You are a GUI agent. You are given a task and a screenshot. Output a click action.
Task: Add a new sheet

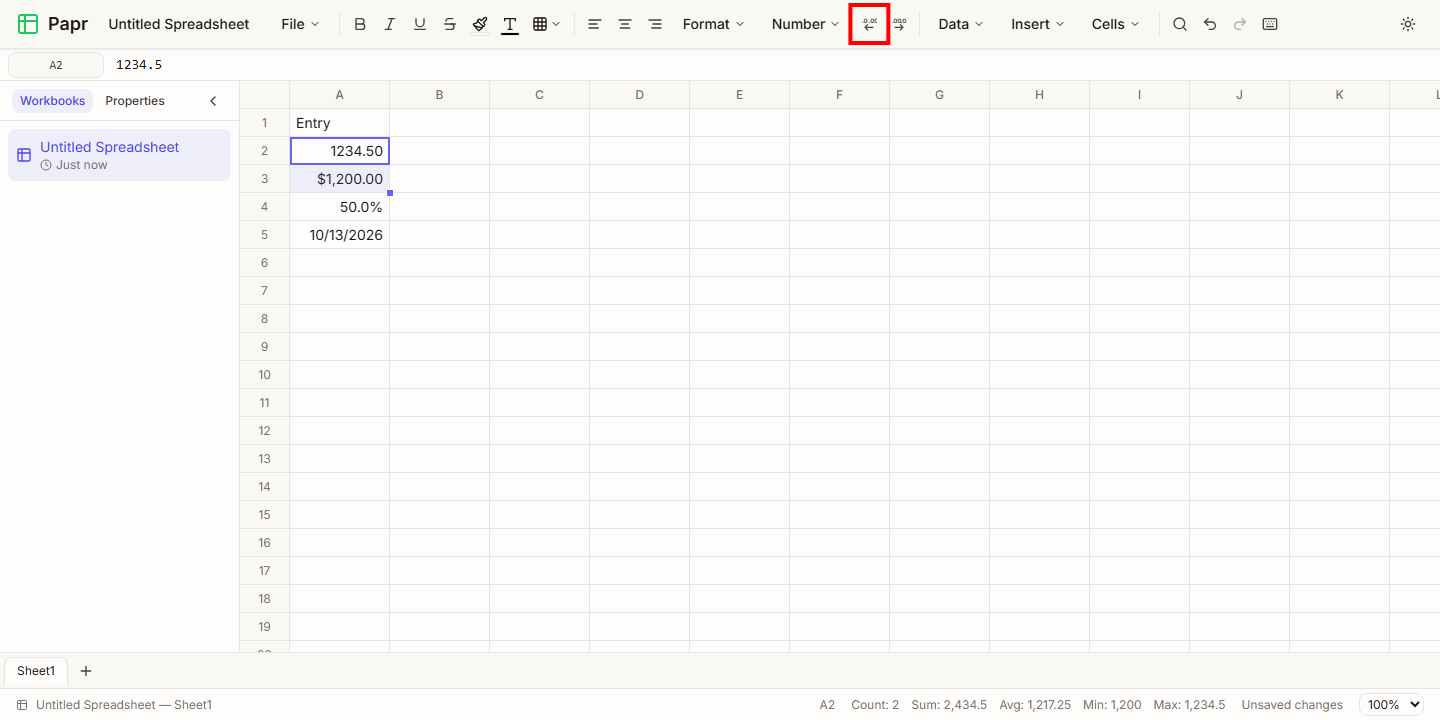(86, 671)
